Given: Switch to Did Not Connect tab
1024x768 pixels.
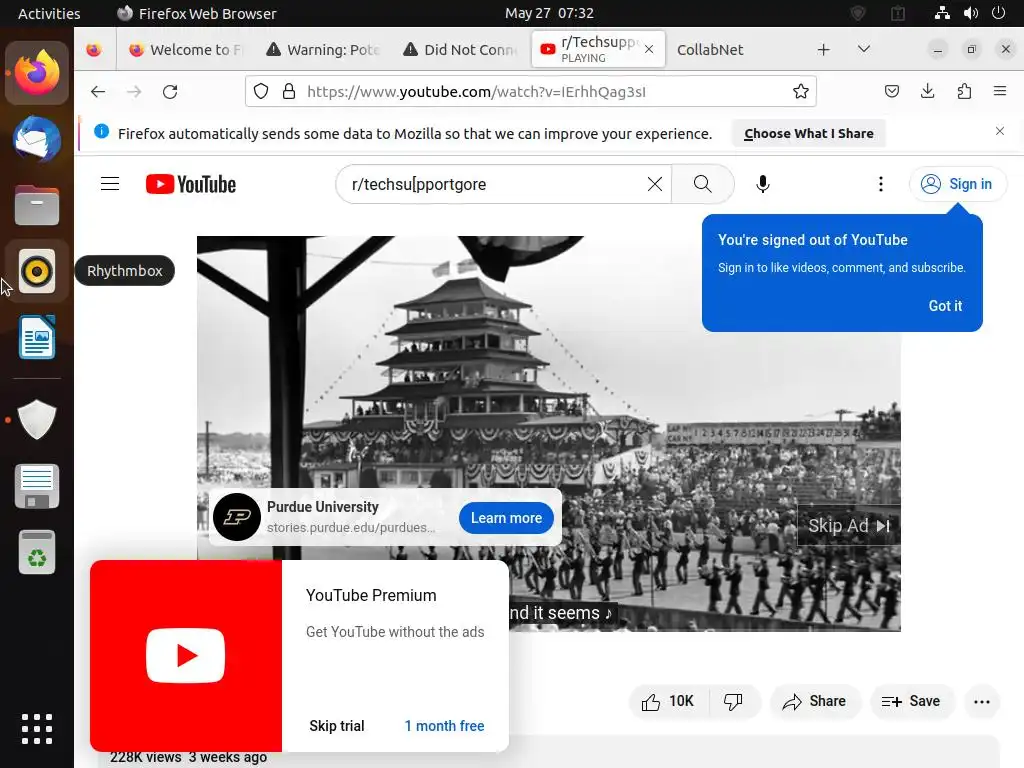Looking at the screenshot, I should [x=460, y=50].
